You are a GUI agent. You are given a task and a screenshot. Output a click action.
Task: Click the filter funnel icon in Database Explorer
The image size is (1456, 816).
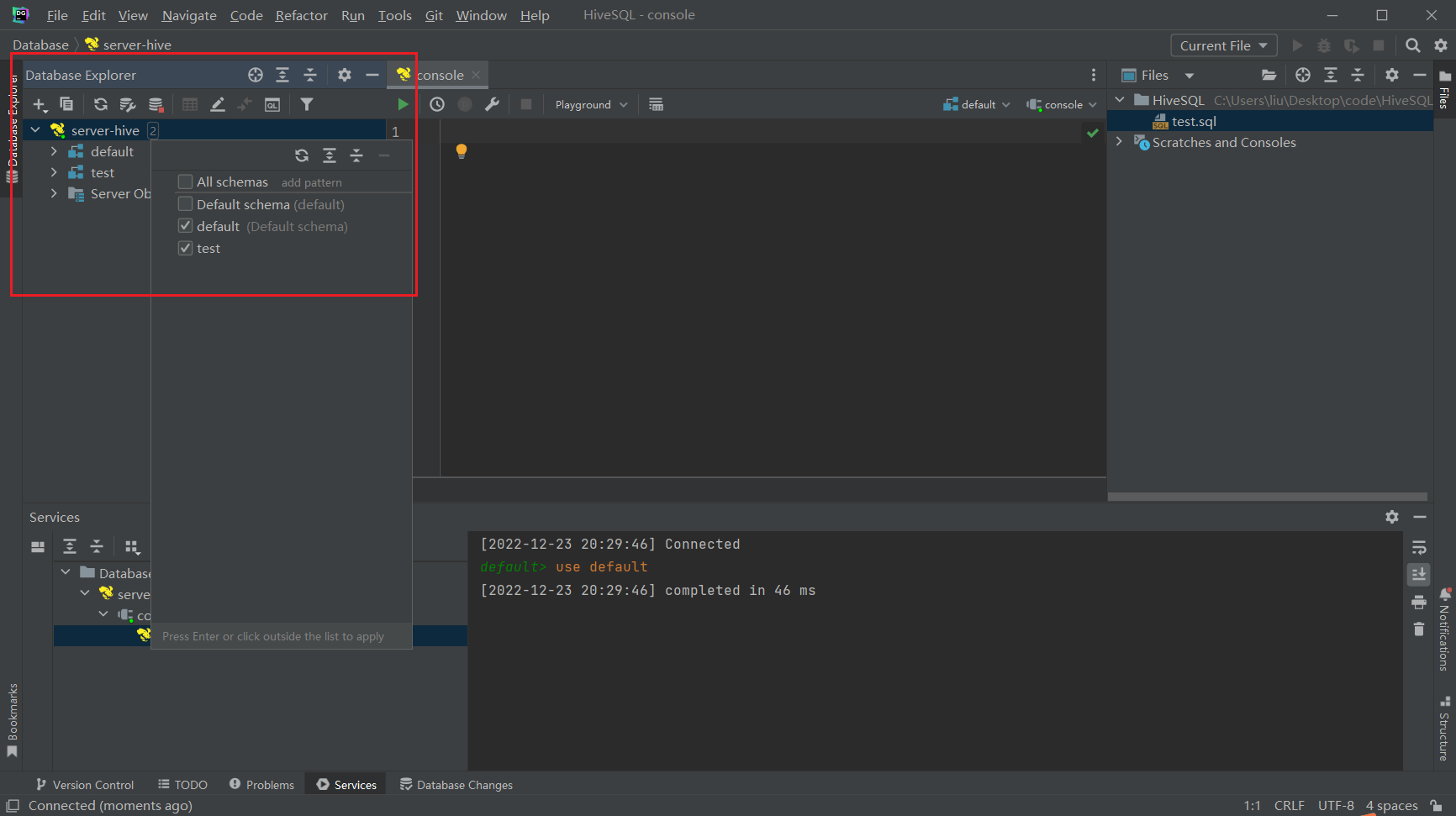click(307, 104)
